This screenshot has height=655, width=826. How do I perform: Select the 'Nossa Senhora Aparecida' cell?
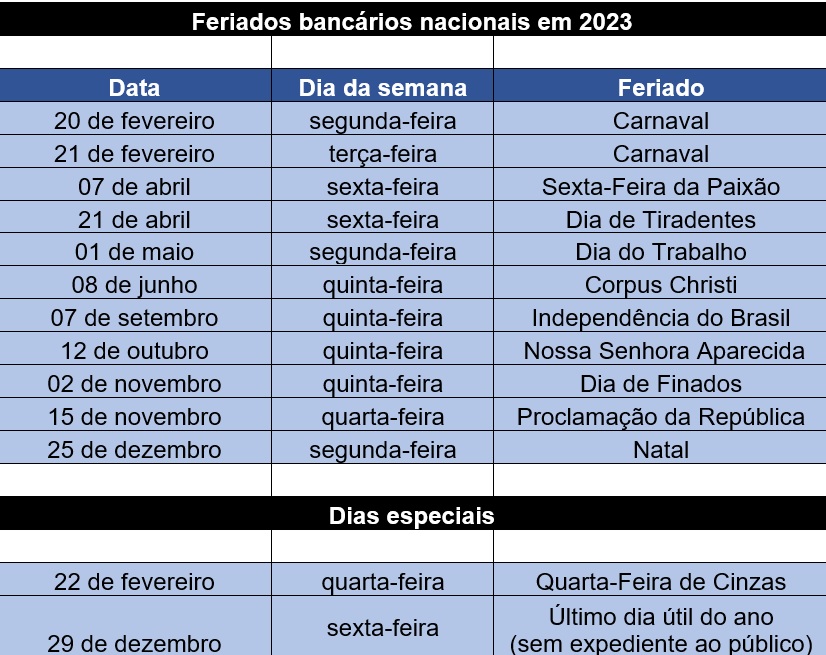pyautogui.click(x=660, y=349)
